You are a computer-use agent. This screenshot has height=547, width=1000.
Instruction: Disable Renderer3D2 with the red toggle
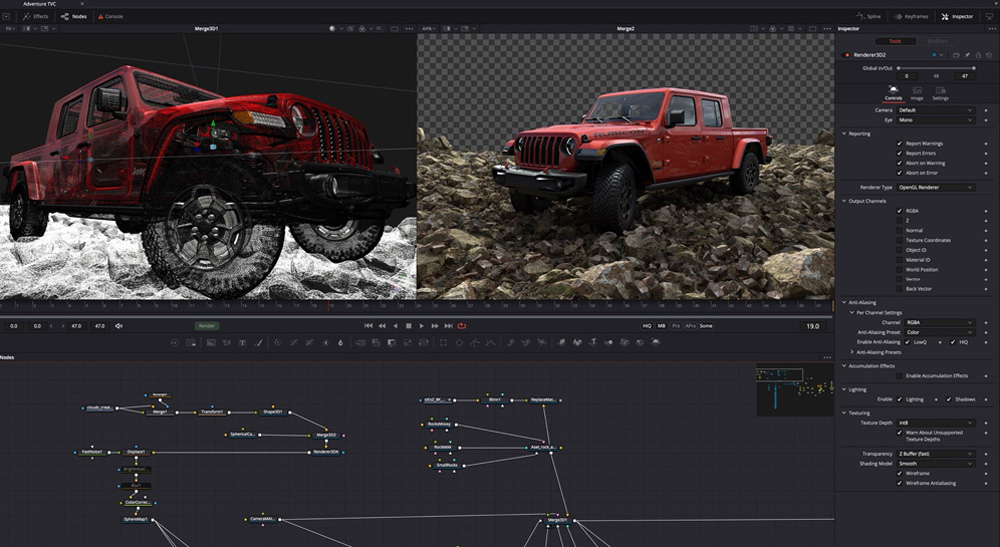pyautogui.click(x=846, y=55)
